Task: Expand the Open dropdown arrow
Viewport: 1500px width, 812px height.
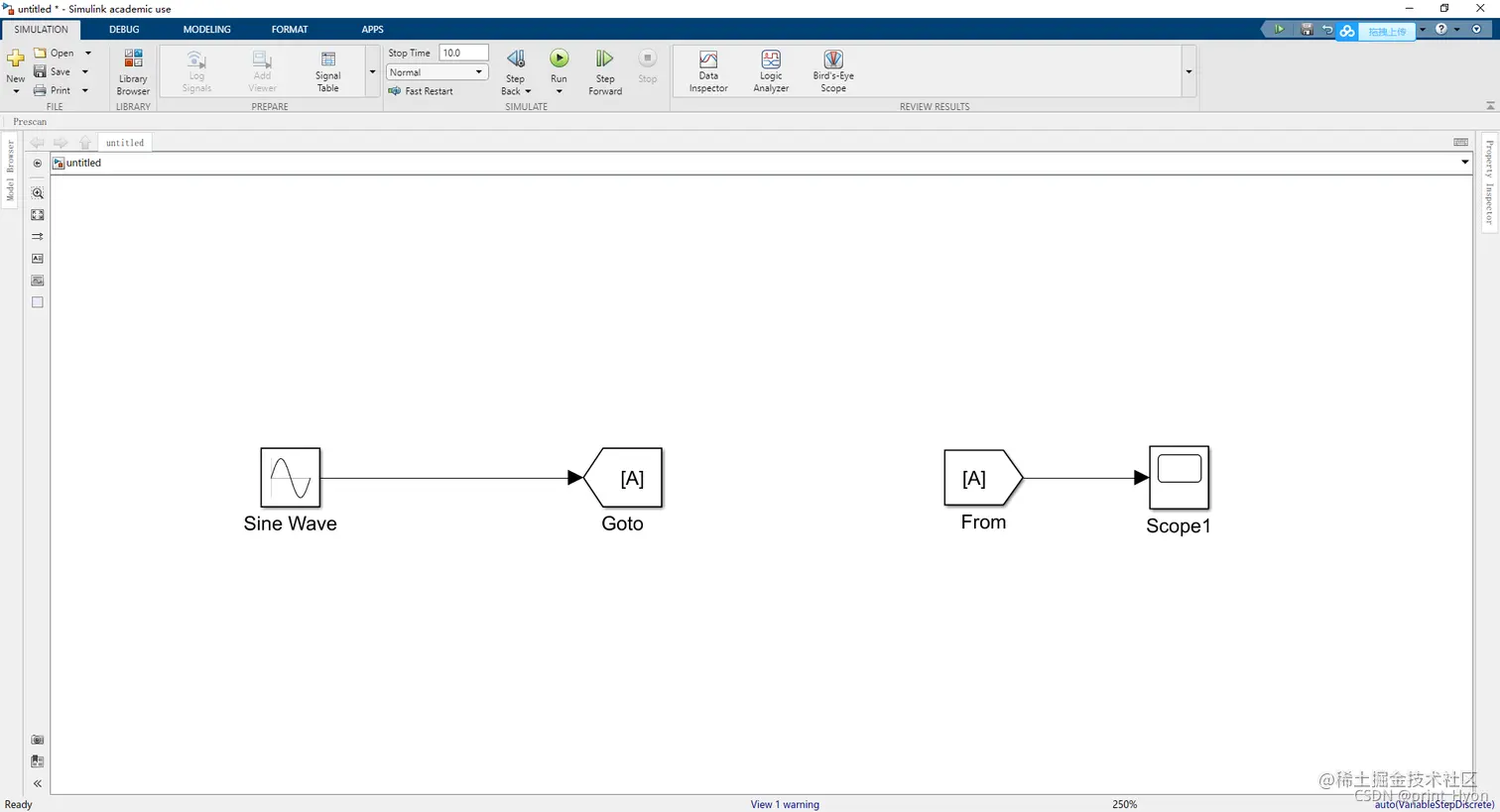Action: click(87, 53)
